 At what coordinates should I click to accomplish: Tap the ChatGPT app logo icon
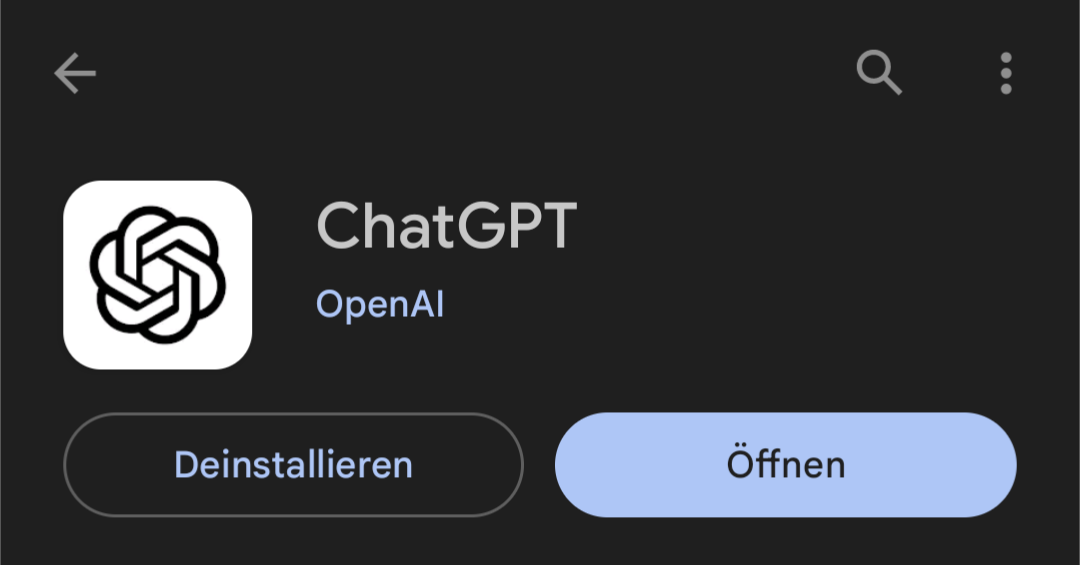tap(158, 275)
